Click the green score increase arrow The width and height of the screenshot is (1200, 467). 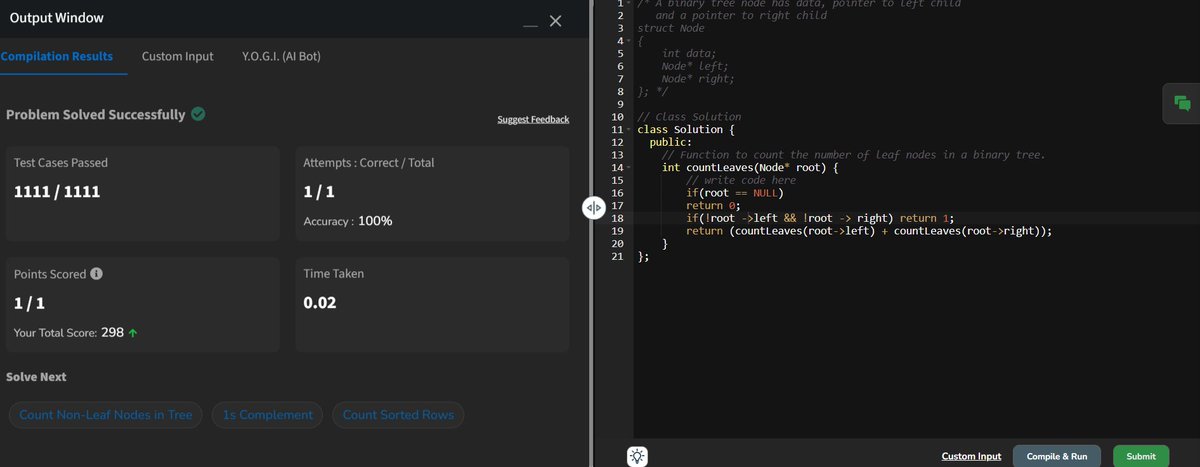pyautogui.click(x=133, y=333)
